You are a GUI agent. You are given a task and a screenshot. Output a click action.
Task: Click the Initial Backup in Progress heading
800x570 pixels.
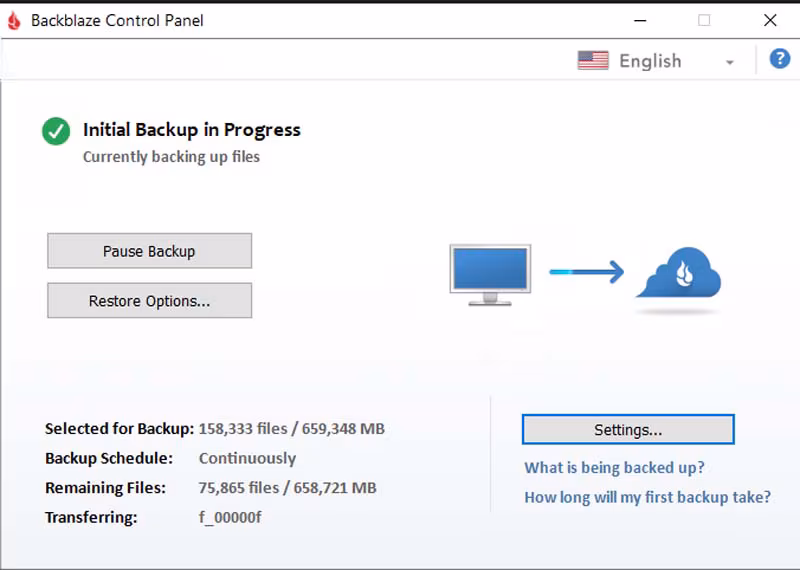click(191, 129)
